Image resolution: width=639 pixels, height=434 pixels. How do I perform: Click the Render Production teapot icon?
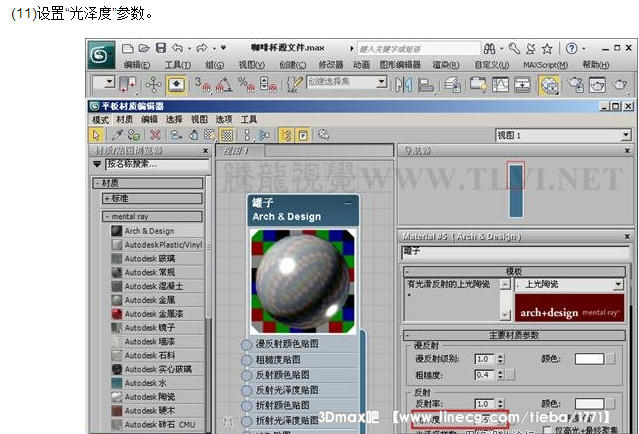620,85
